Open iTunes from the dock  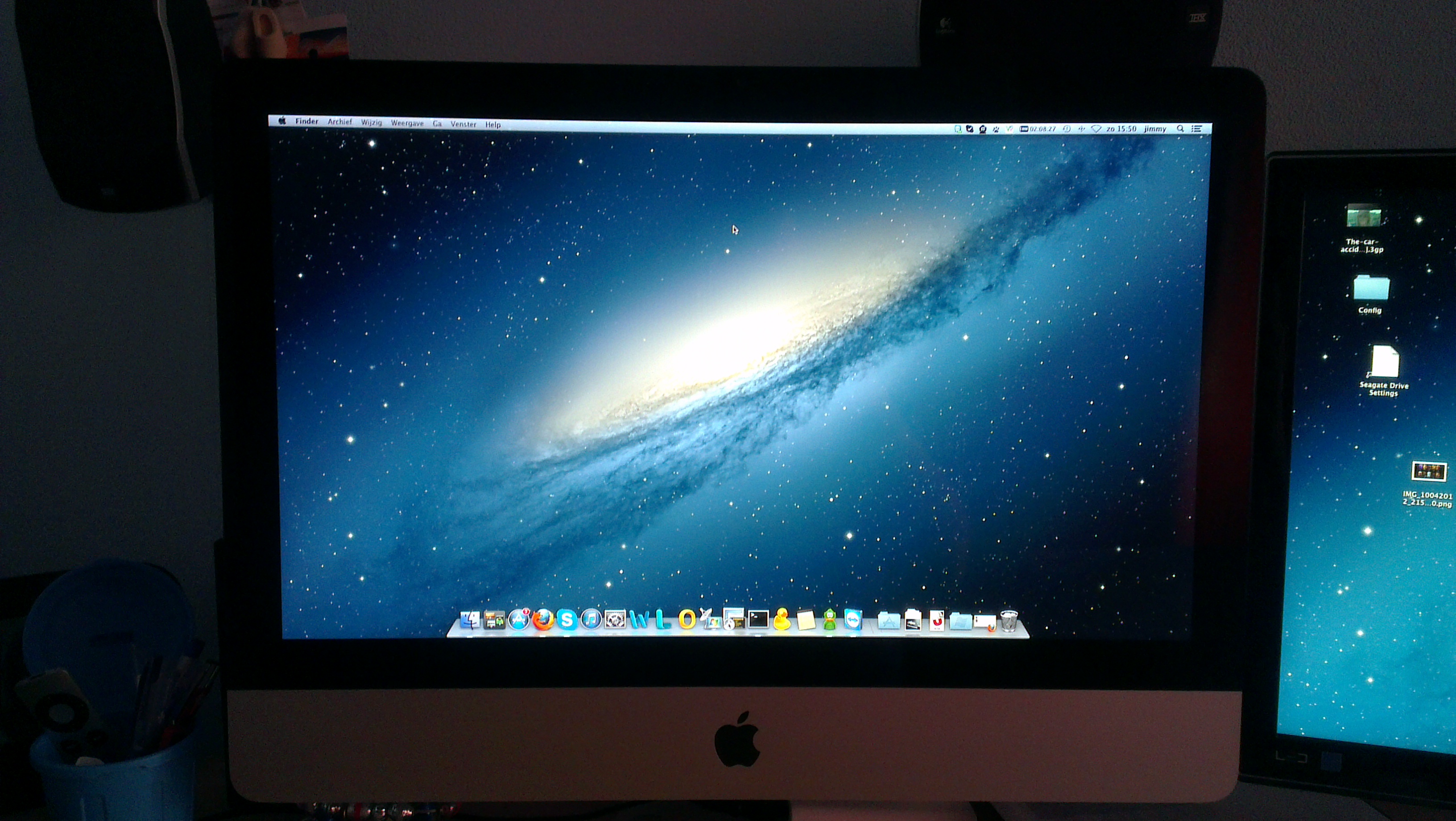[x=591, y=620]
